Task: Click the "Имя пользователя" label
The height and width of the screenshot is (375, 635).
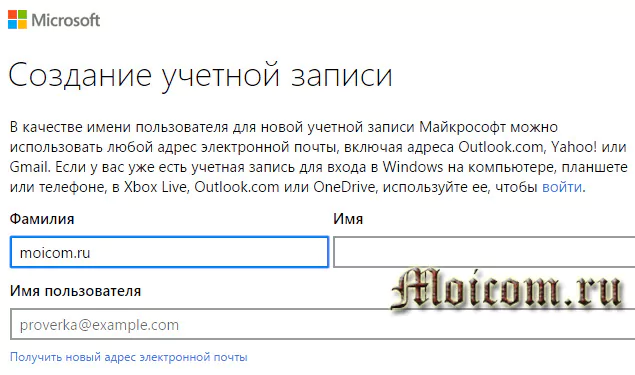Action: (75, 291)
